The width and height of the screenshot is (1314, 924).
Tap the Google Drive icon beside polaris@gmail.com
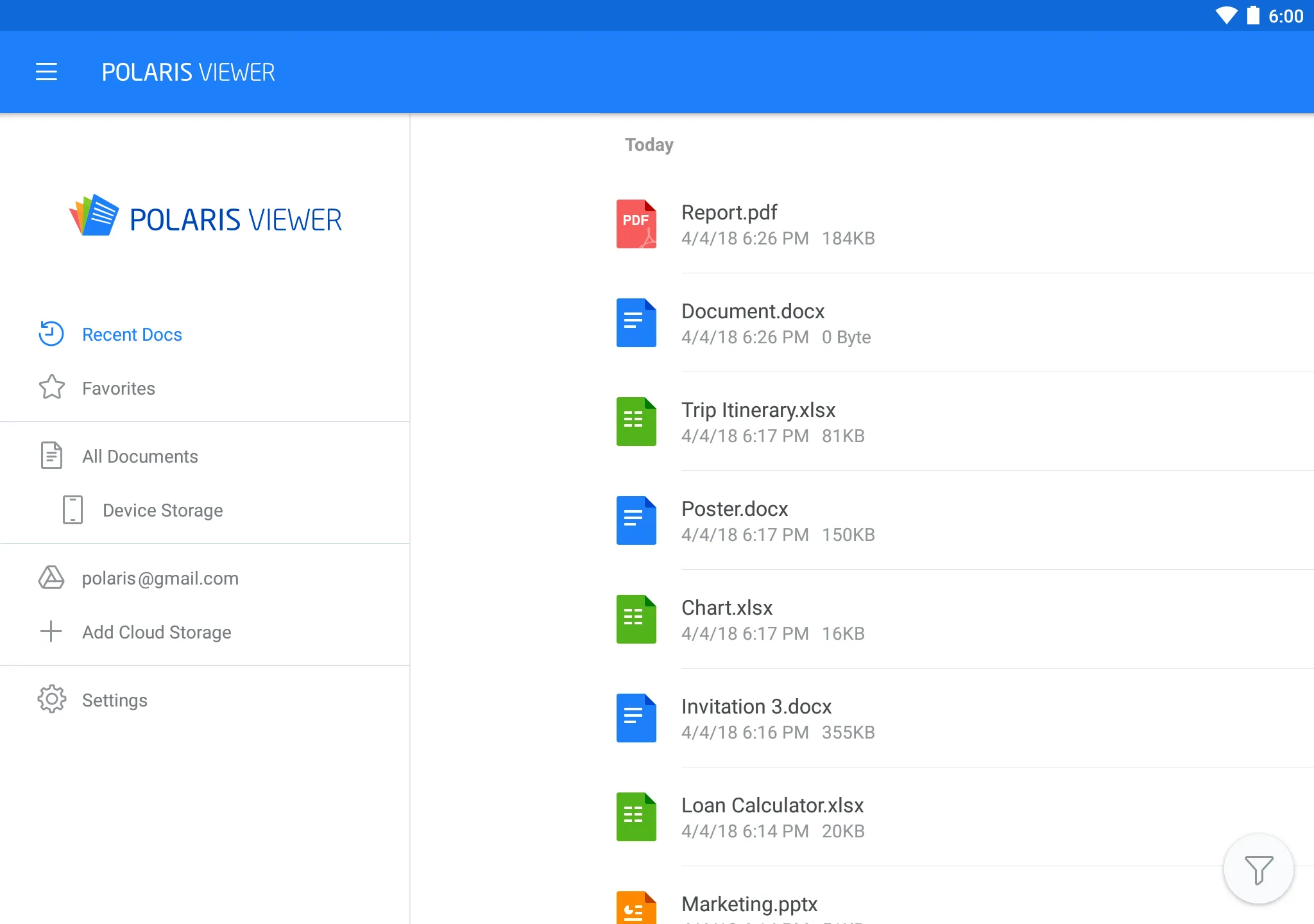[x=51, y=577]
